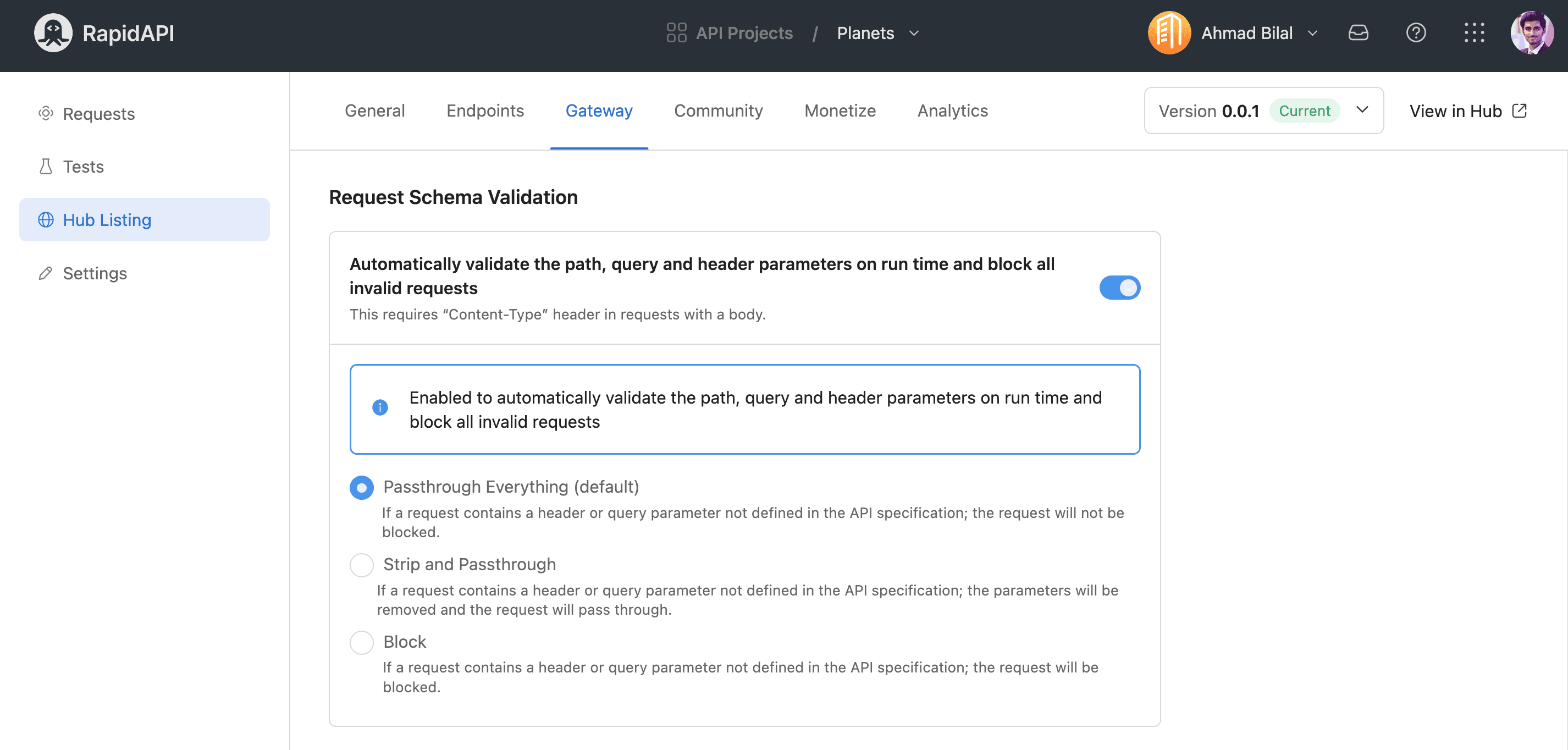Select the Passthrough Everything radio button

pyautogui.click(x=361, y=487)
